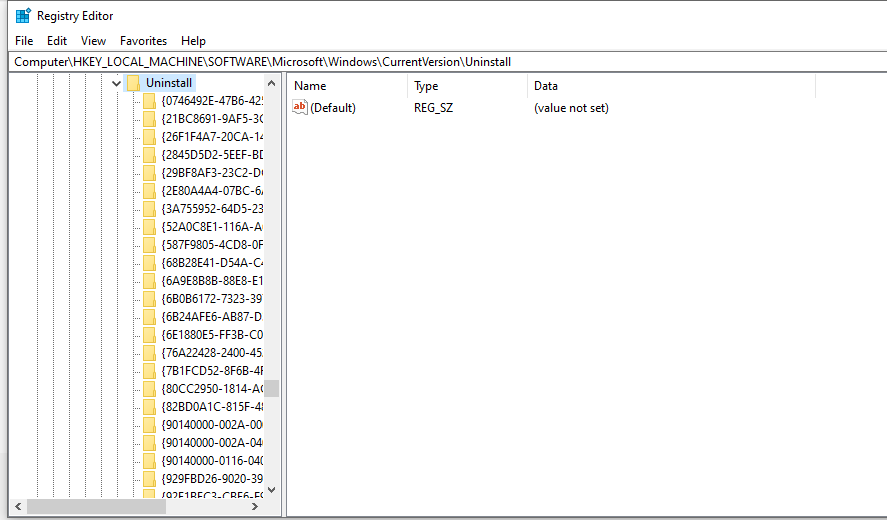Click folder icon of {6B24AFE6-AB87 key
This screenshot has height=520, width=887.
point(149,317)
